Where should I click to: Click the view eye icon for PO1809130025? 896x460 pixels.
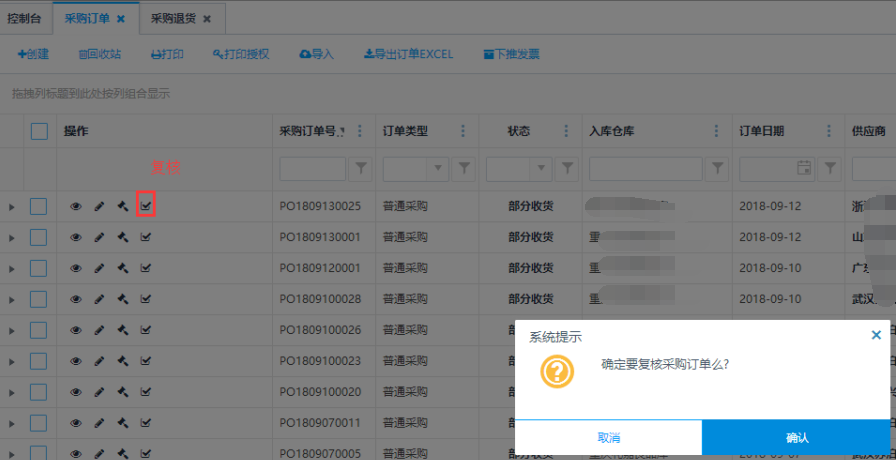pyautogui.click(x=76, y=207)
